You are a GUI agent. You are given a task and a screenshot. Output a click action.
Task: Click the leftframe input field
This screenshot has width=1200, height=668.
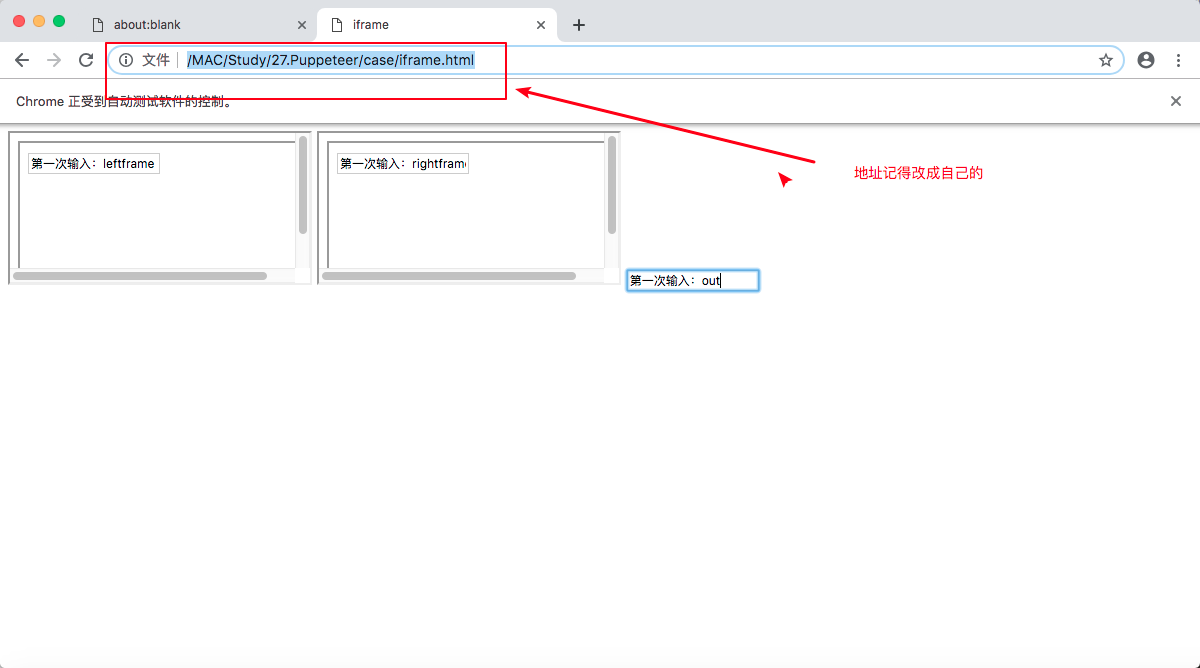[93, 163]
